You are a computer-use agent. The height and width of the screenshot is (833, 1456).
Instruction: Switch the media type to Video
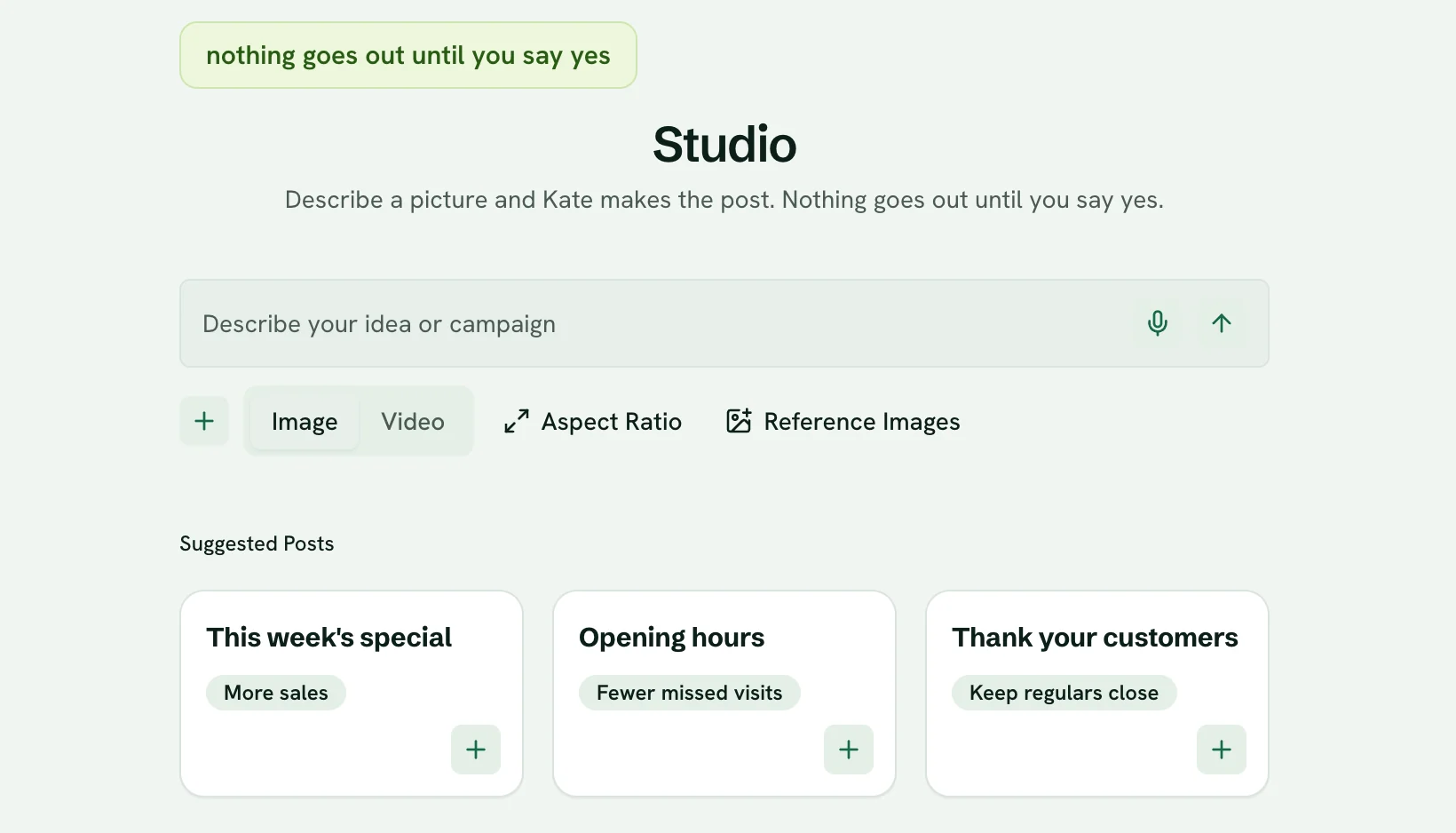tap(413, 421)
